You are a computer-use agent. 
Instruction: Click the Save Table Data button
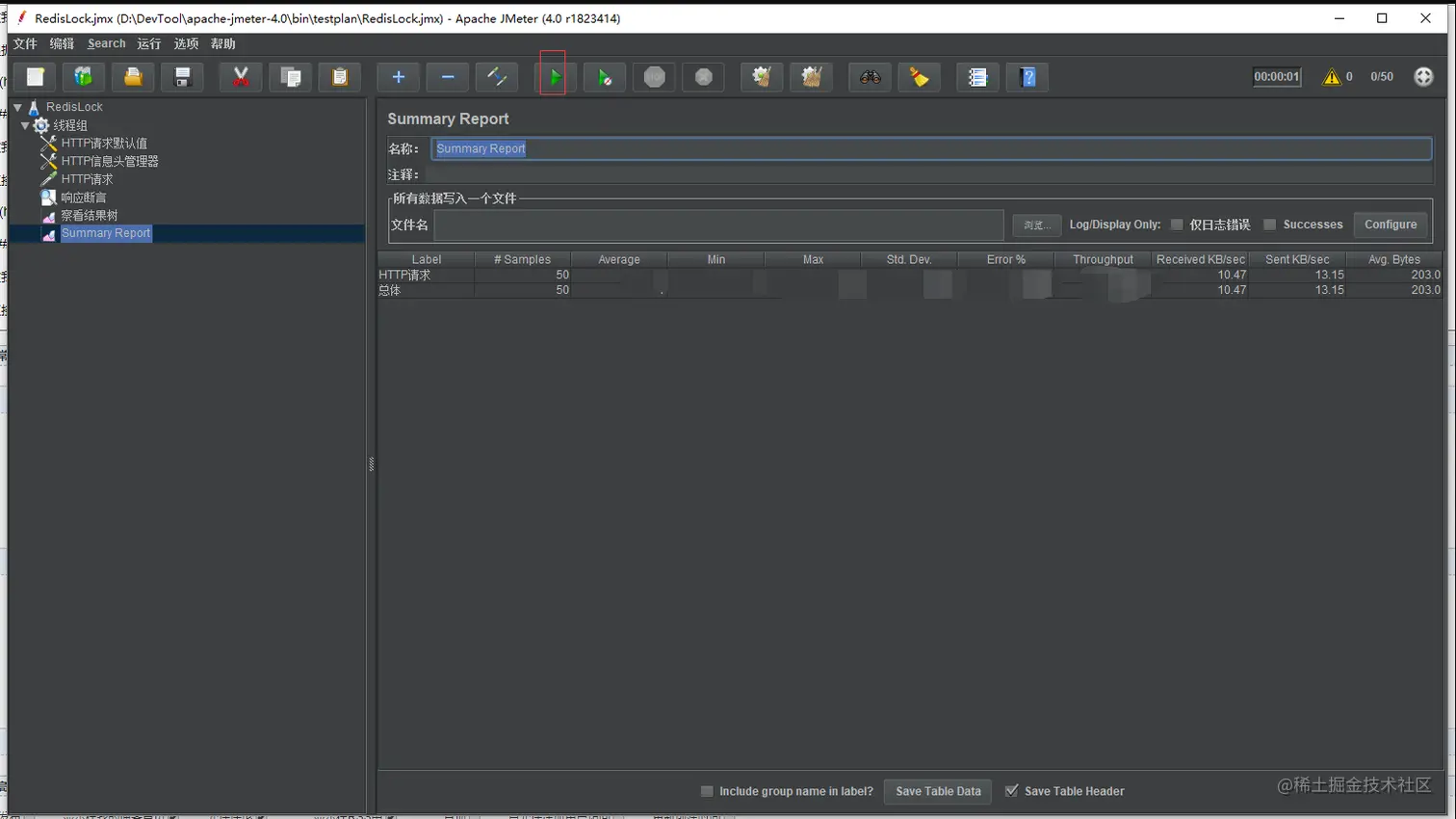tap(938, 791)
